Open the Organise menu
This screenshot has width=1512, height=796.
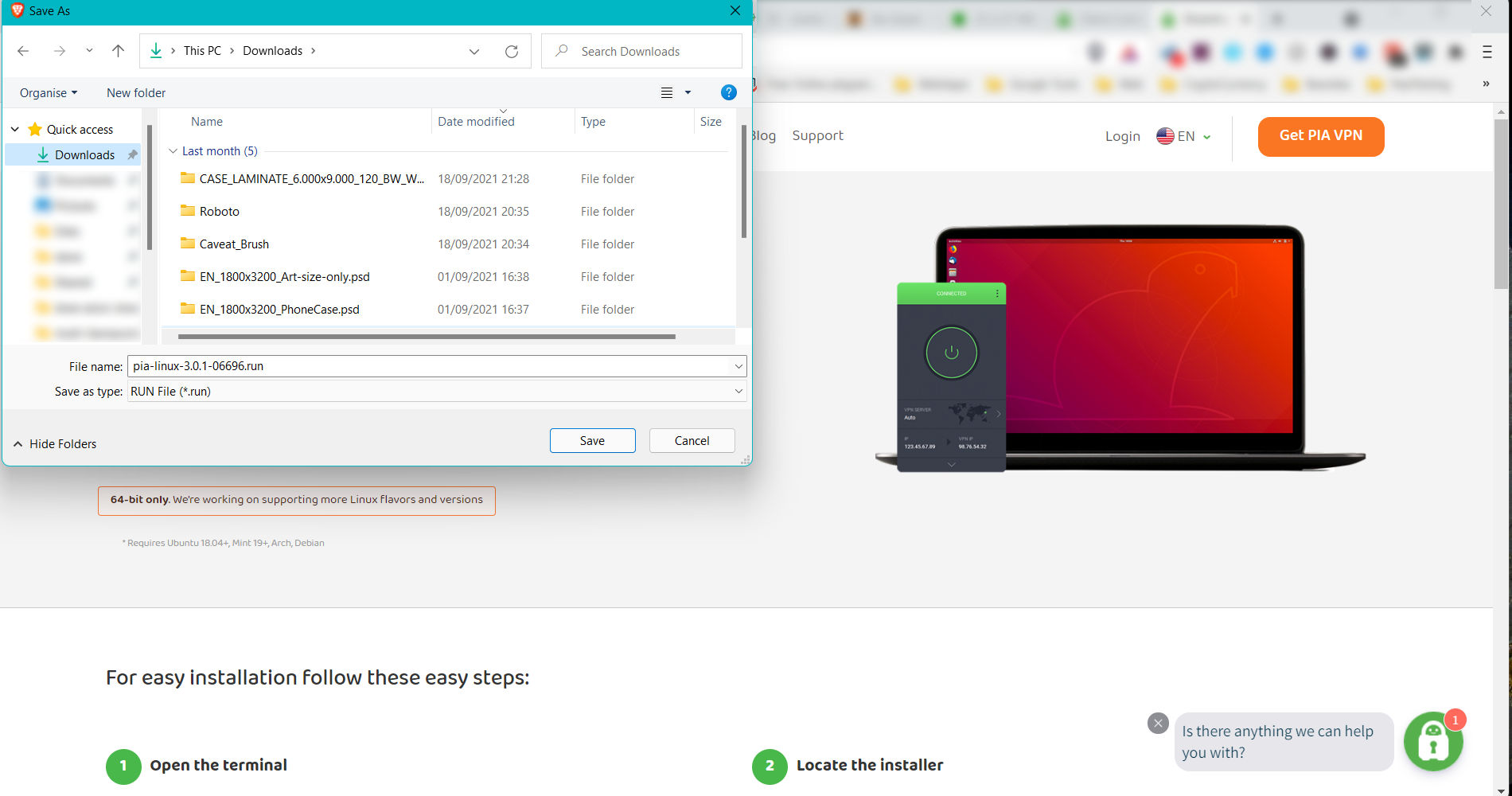coord(49,93)
